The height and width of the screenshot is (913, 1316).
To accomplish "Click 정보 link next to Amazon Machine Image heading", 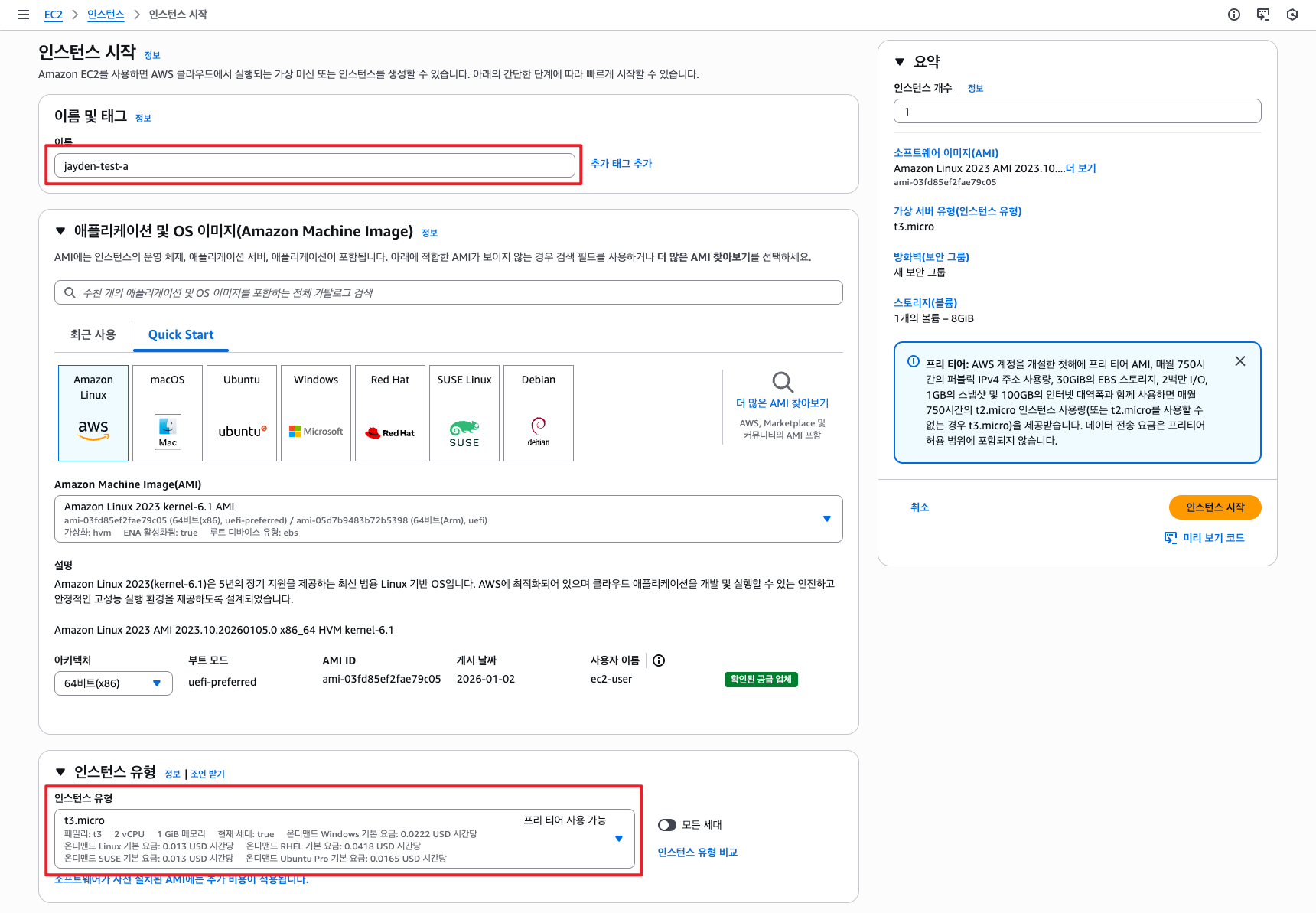I will (x=429, y=233).
